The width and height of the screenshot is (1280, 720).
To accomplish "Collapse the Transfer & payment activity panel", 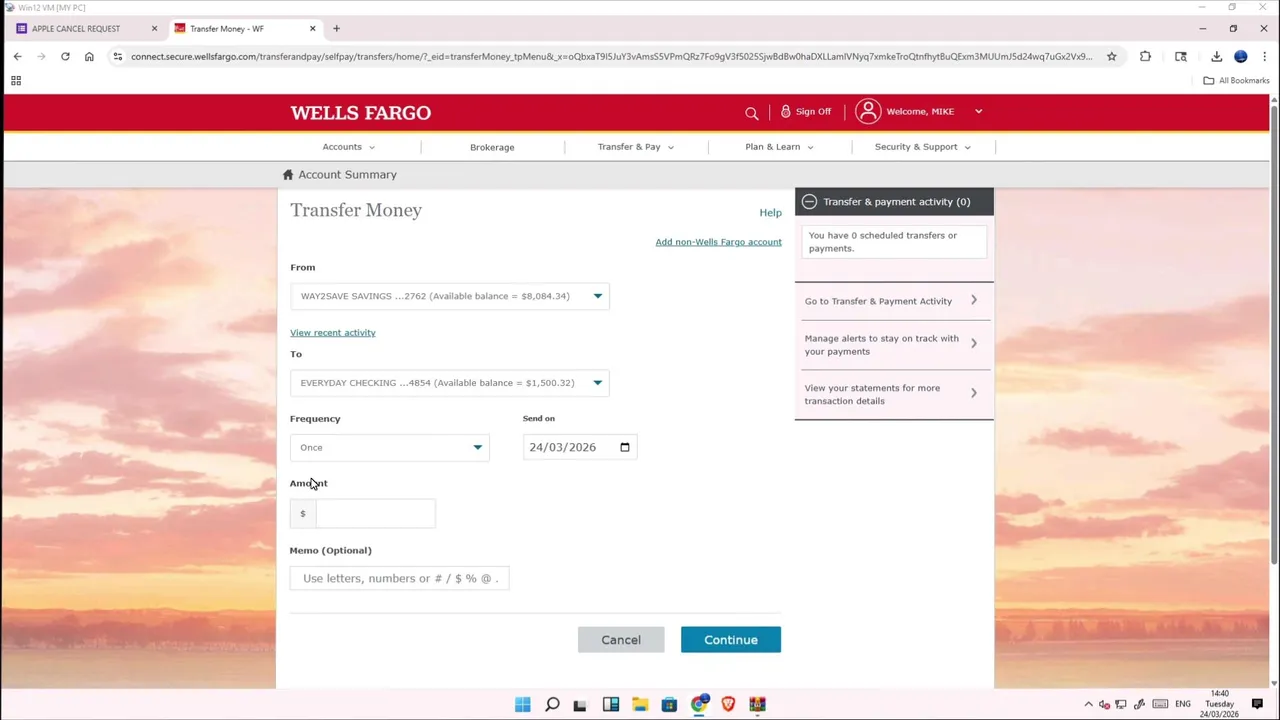I will [x=809, y=202].
